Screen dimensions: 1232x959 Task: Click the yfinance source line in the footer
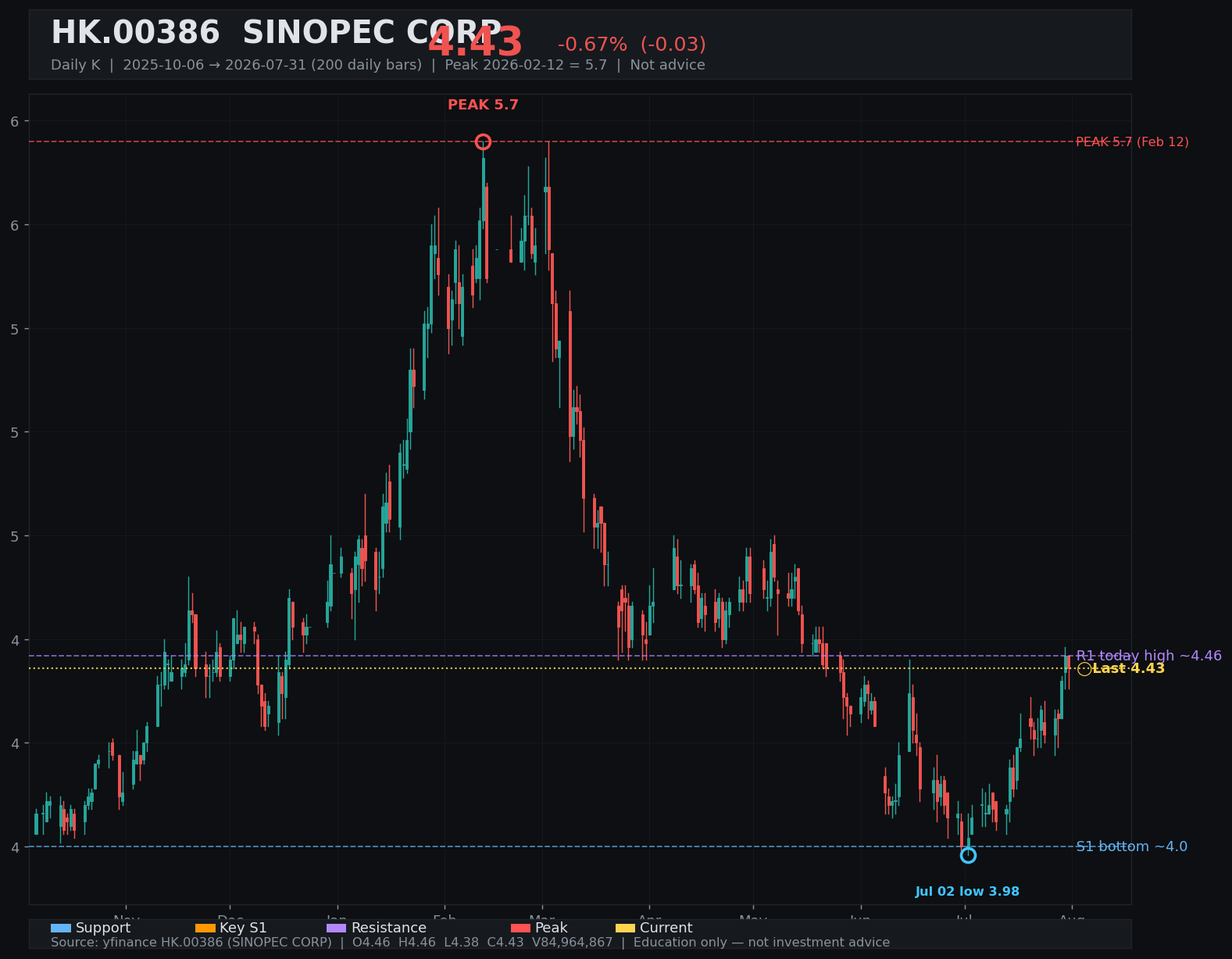[470, 943]
